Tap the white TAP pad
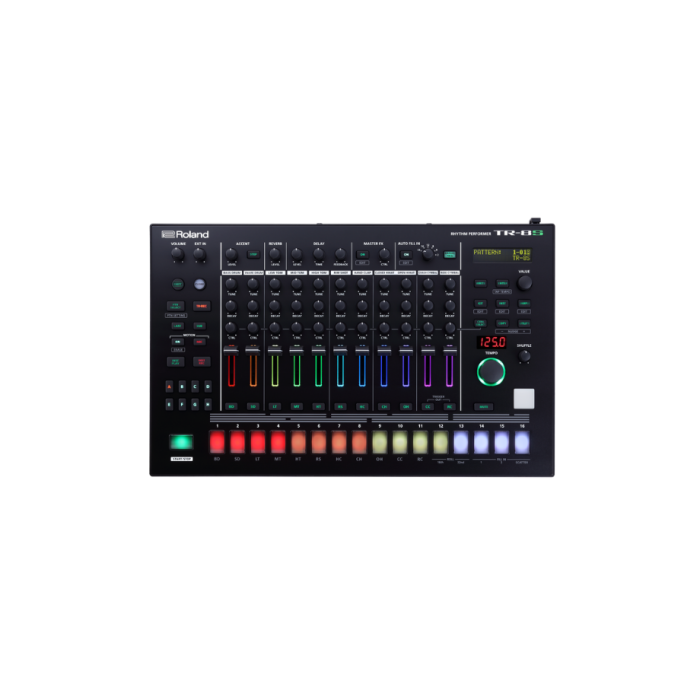 coord(524,399)
